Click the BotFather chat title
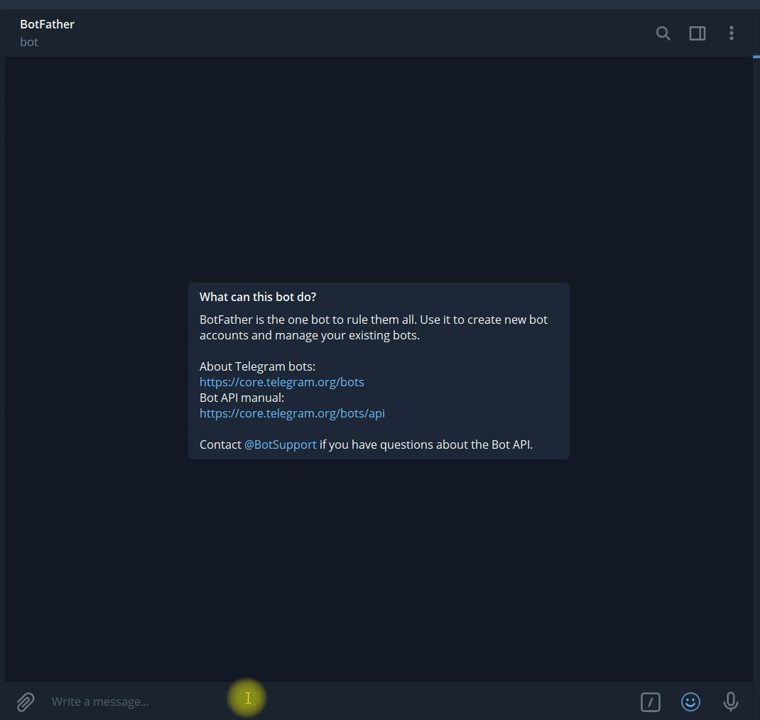Image resolution: width=760 pixels, height=720 pixels. click(47, 24)
